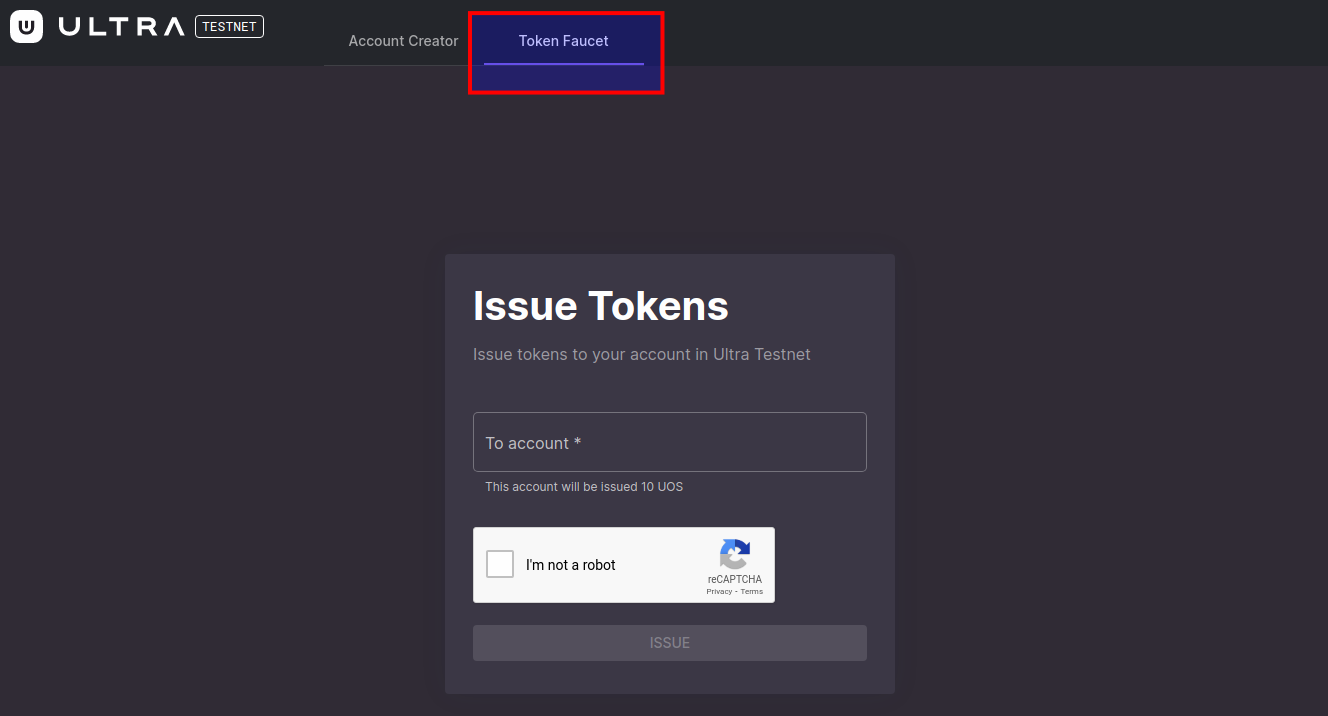Click the Ultra 'U' logo icon
Screen dimensions: 1328x716
[x=26, y=27]
